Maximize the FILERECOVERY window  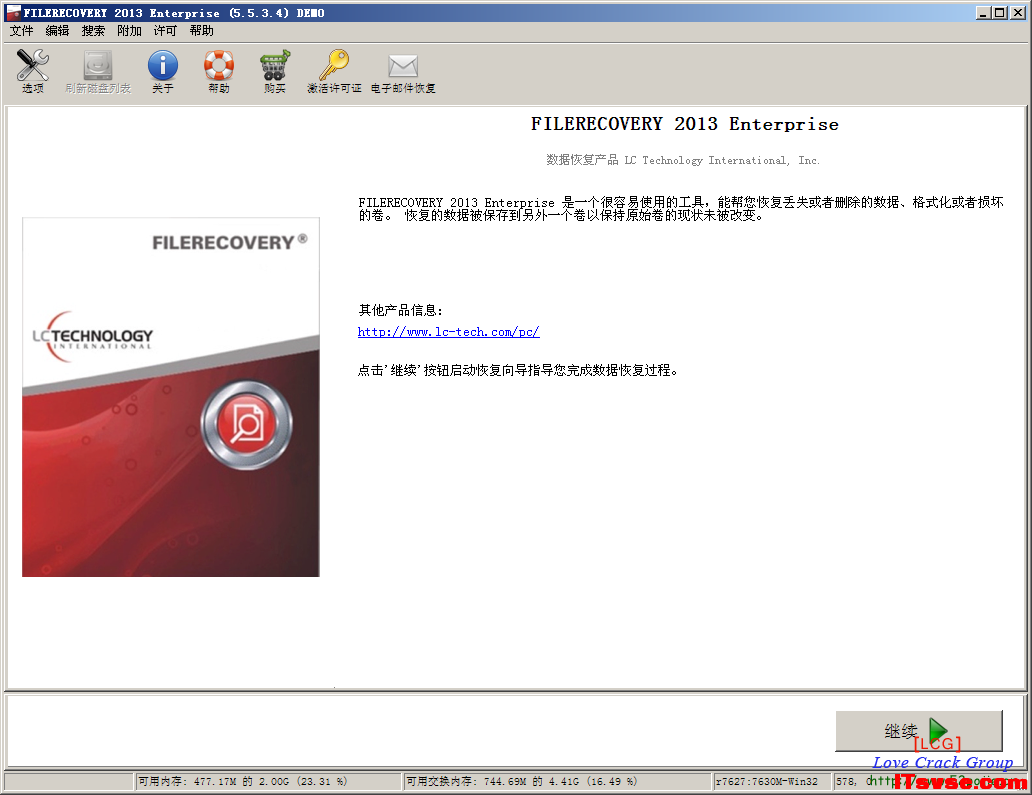[999, 13]
